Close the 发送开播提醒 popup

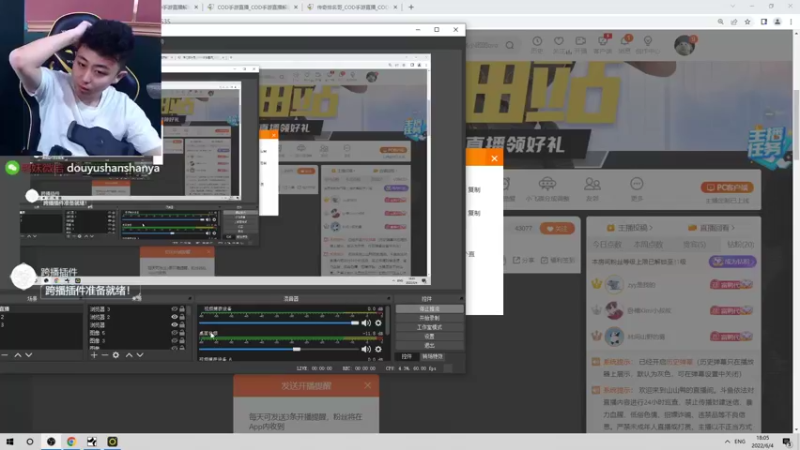click(367, 386)
